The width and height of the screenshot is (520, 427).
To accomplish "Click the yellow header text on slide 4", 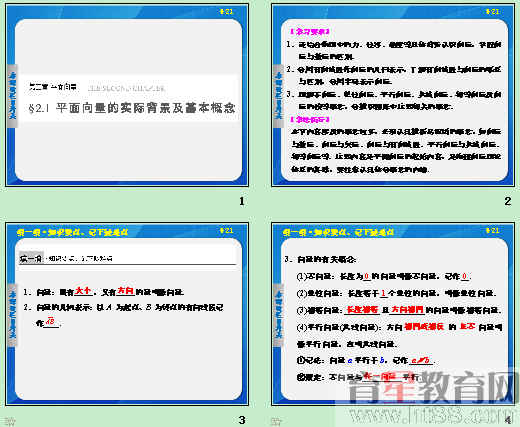I will [338, 232].
